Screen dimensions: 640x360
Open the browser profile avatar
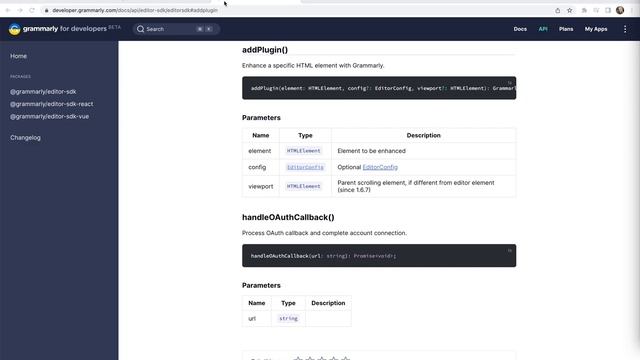click(x=620, y=10)
